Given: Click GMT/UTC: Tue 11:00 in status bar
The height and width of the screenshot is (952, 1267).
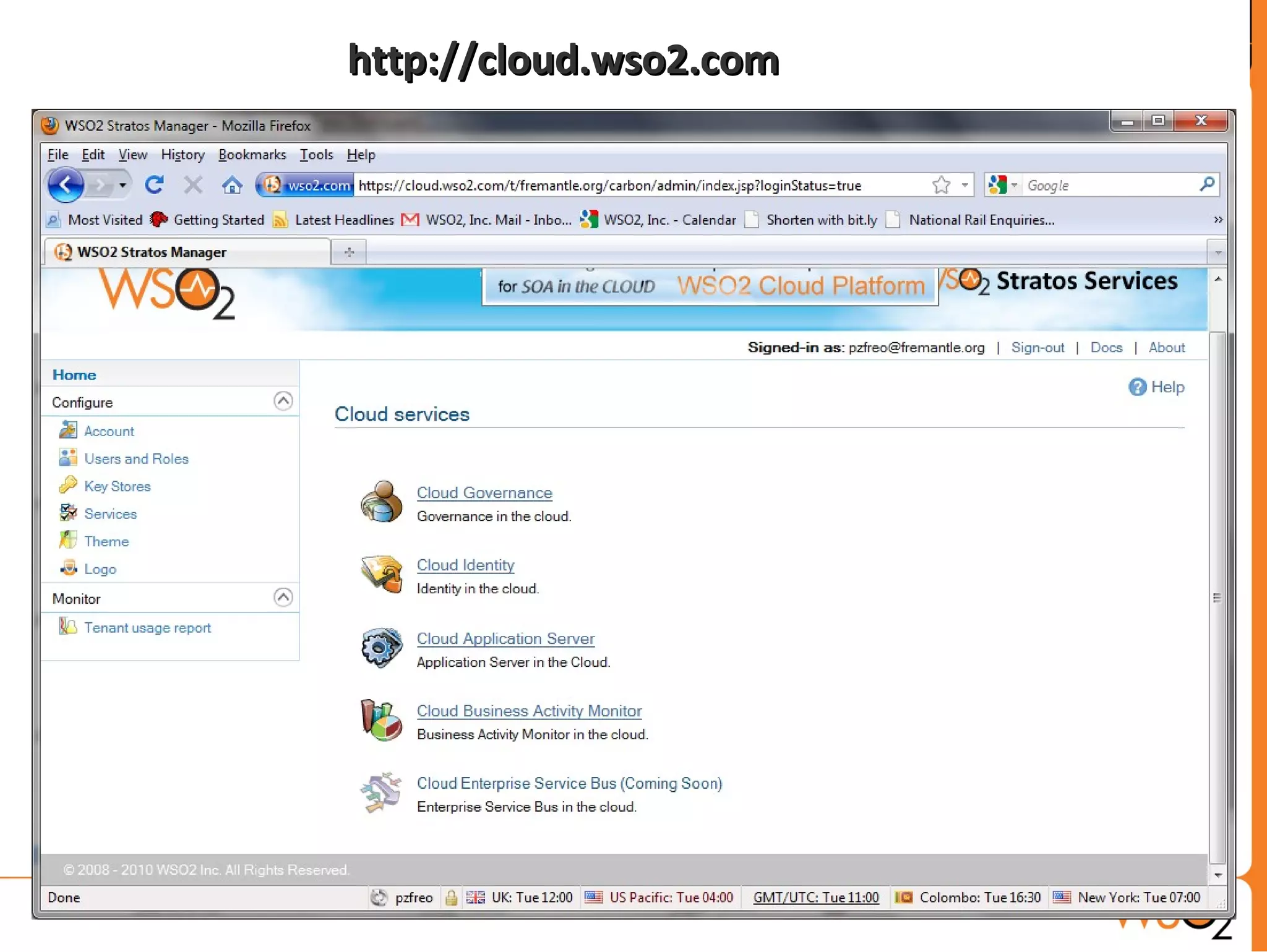Looking at the screenshot, I should pyautogui.click(x=815, y=897).
